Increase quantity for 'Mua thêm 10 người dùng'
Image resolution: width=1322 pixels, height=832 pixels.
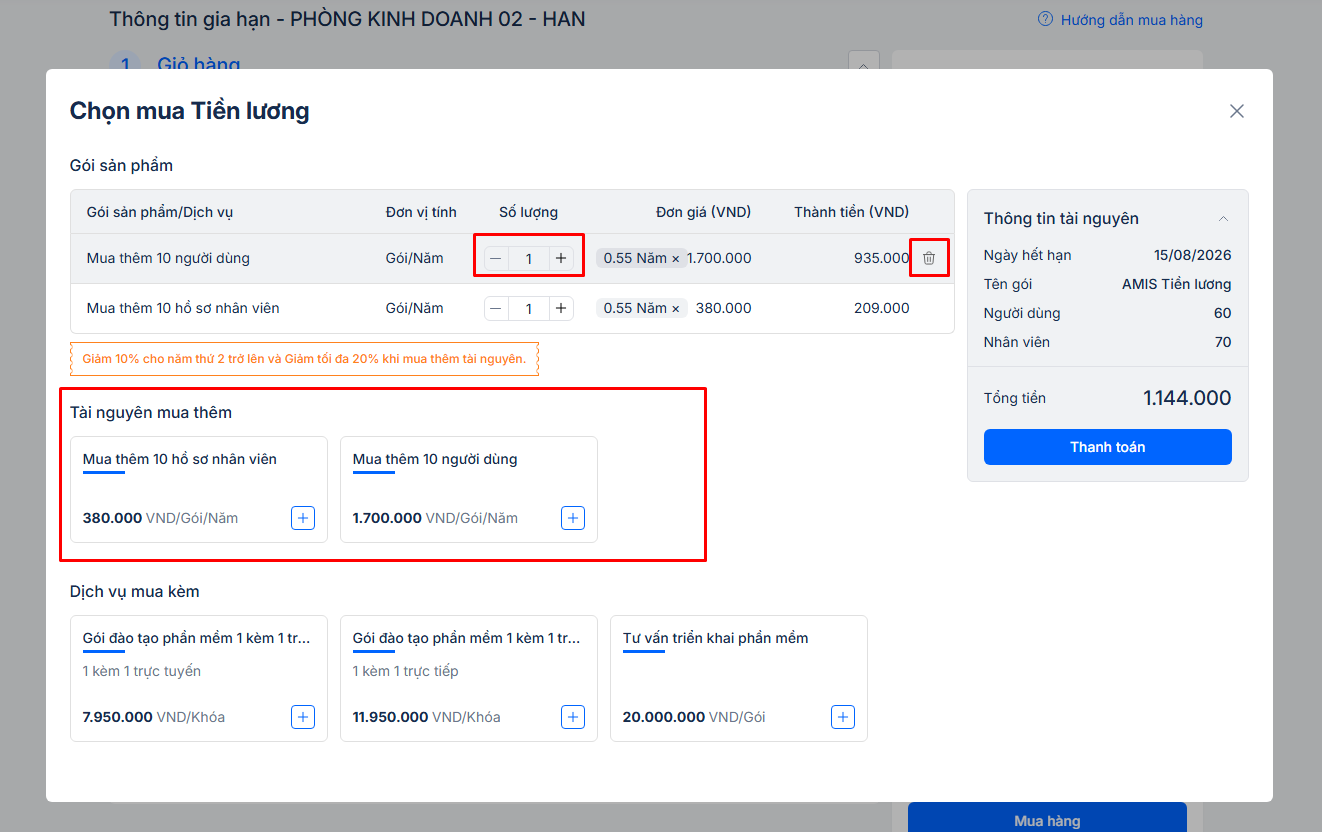point(561,258)
